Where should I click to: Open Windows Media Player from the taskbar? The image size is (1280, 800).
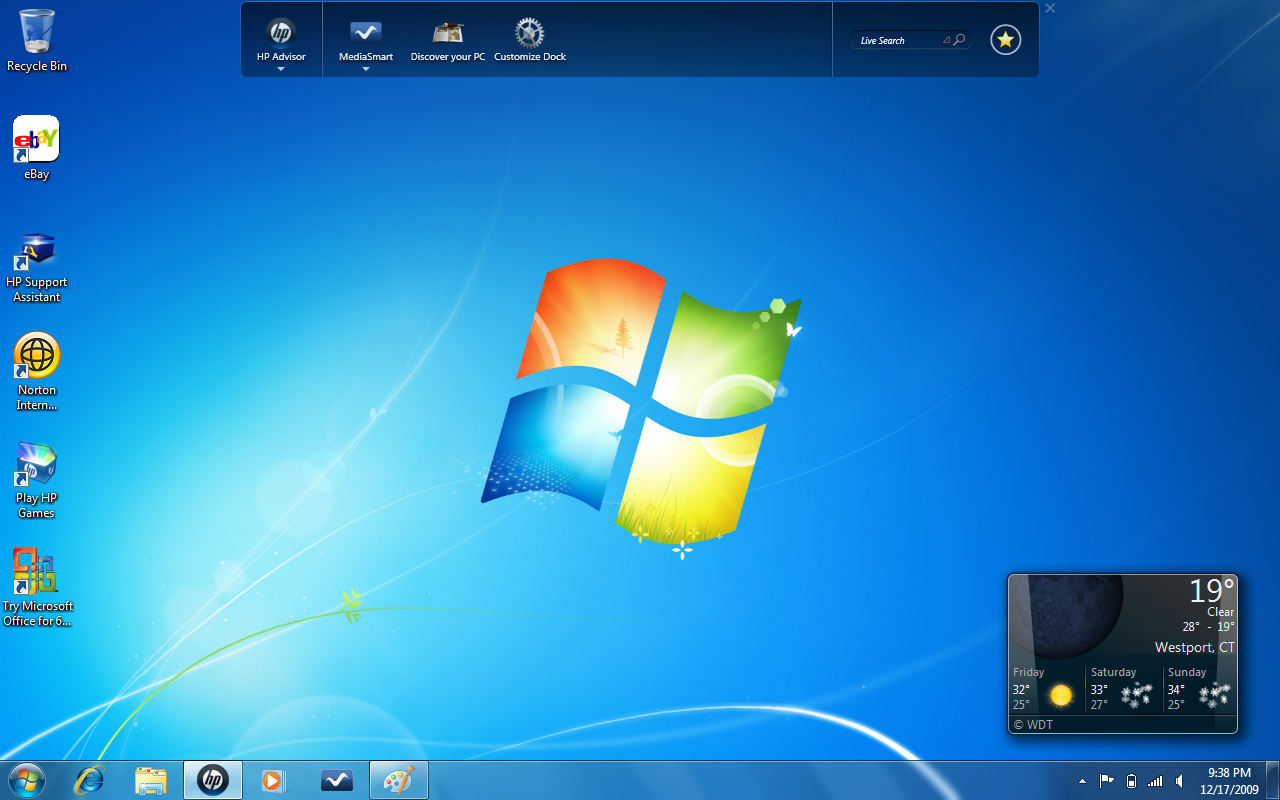273,780
